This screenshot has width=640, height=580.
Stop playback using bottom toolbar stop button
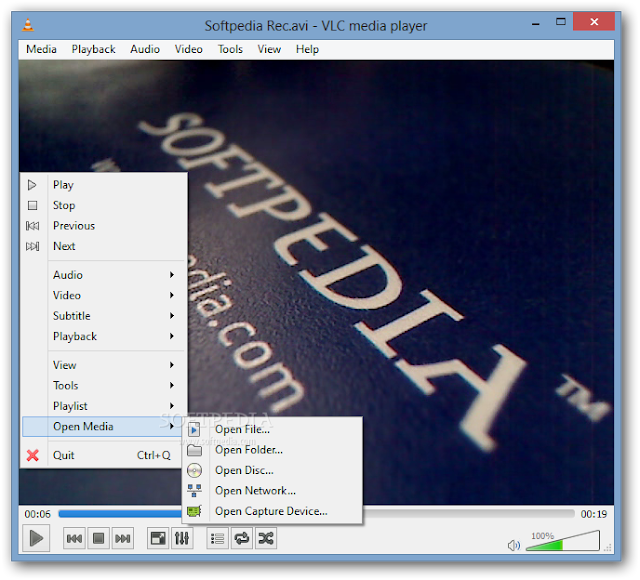point(98,539)
